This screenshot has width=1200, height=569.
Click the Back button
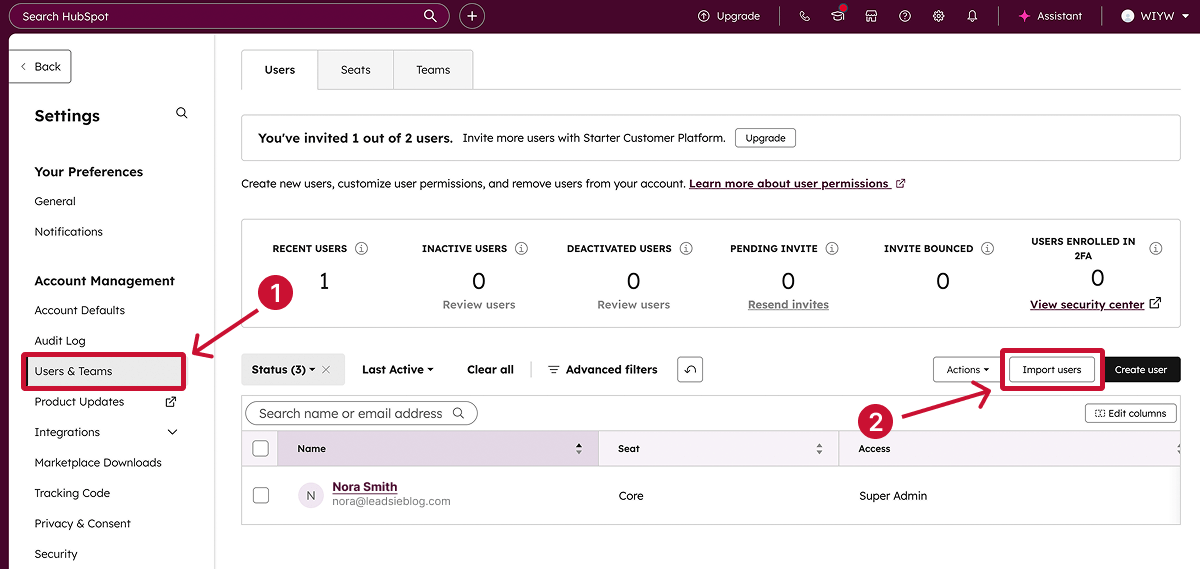click(x=41, y=67)
